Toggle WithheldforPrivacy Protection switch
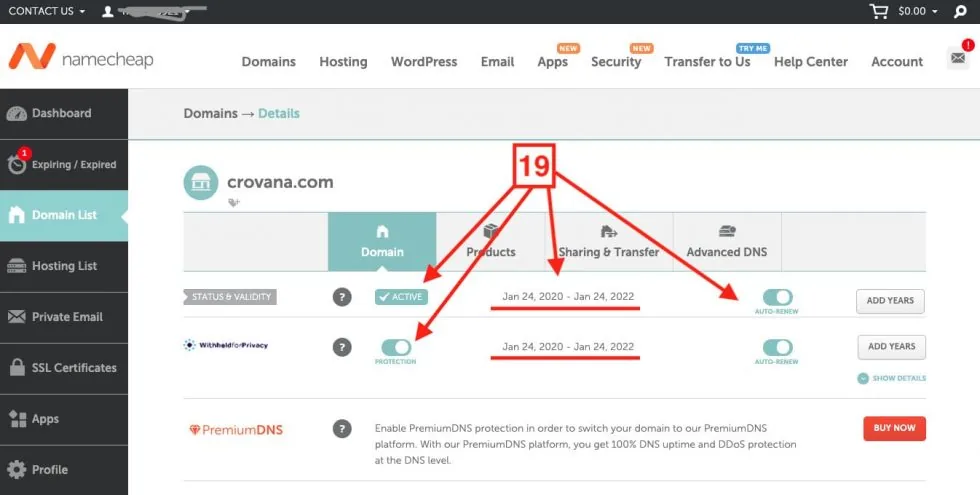Screen dimensions: 980x495 pos(396,348)
